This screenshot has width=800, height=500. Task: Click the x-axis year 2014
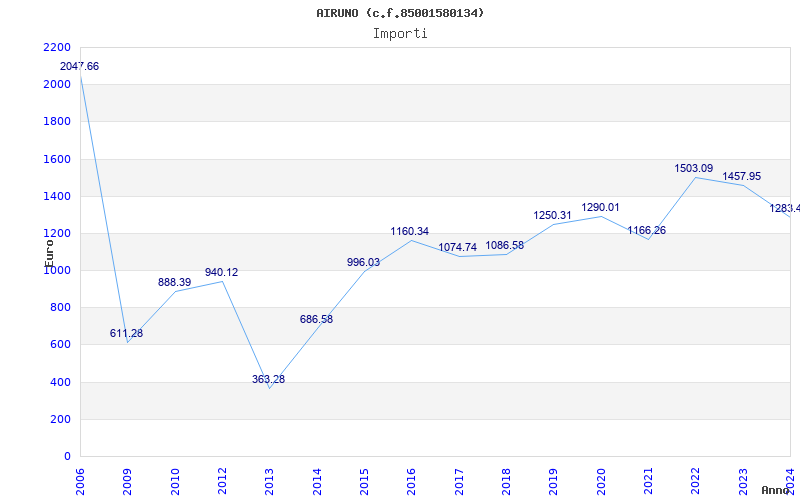click(317, 482)
